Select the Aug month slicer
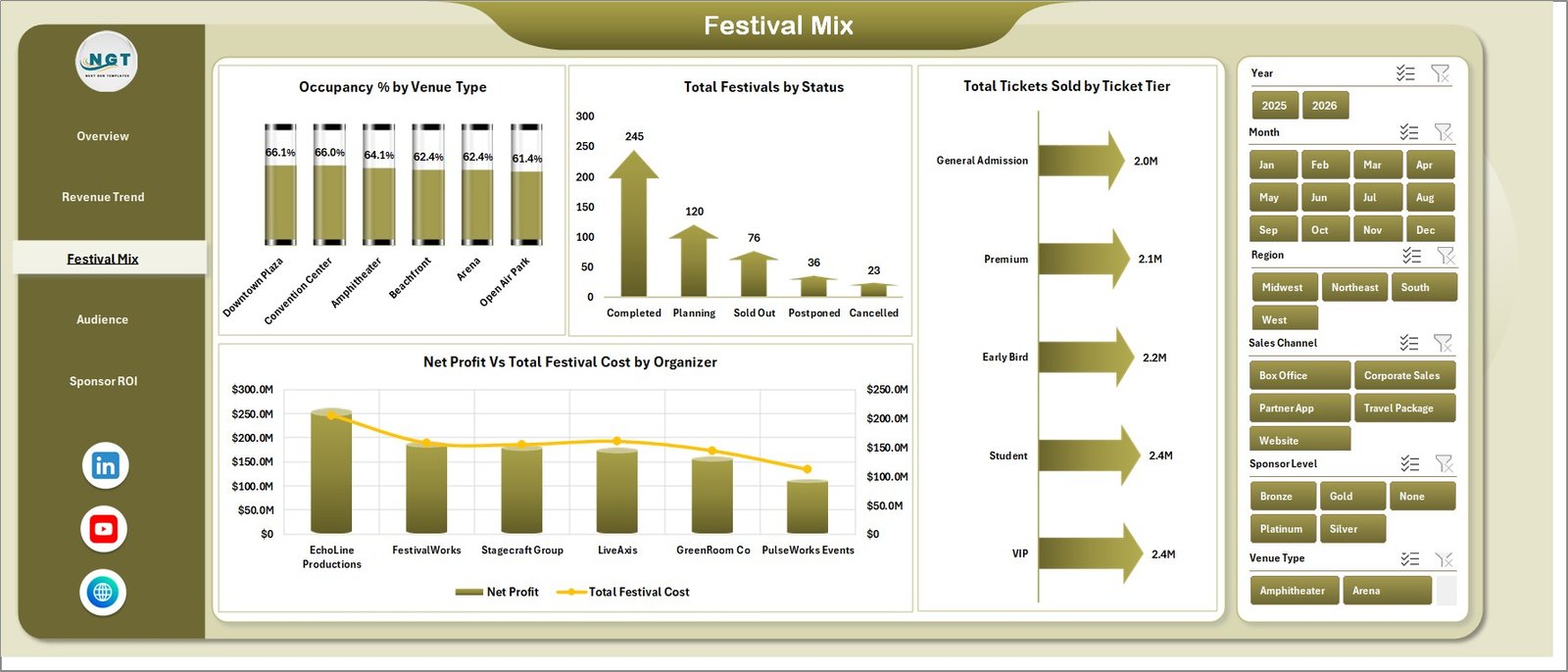This screenshot has width=1568, height=672. point(1430,197)
